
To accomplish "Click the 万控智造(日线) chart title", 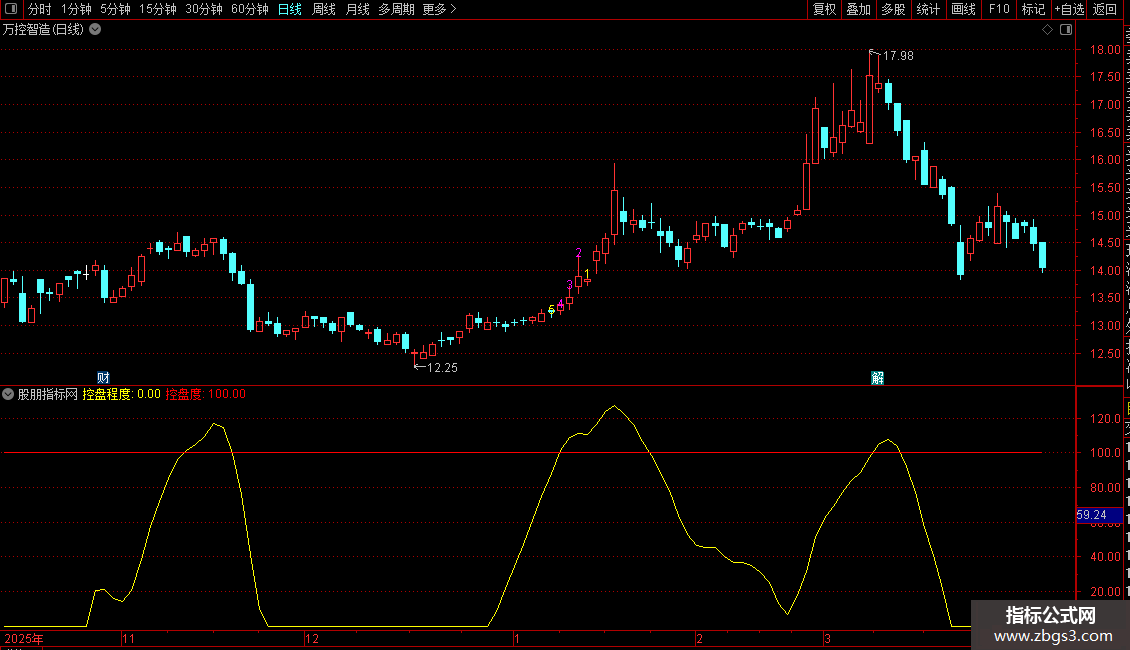I will click(x=43, y=30).
